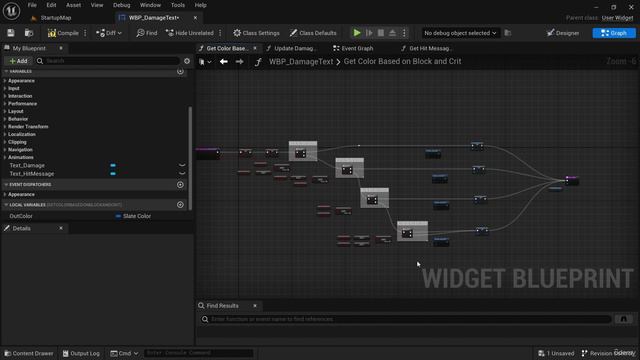Compile the WBP_DamageText blueprint
The width and height of the screenshot is (640, 360).
[63, 33]
